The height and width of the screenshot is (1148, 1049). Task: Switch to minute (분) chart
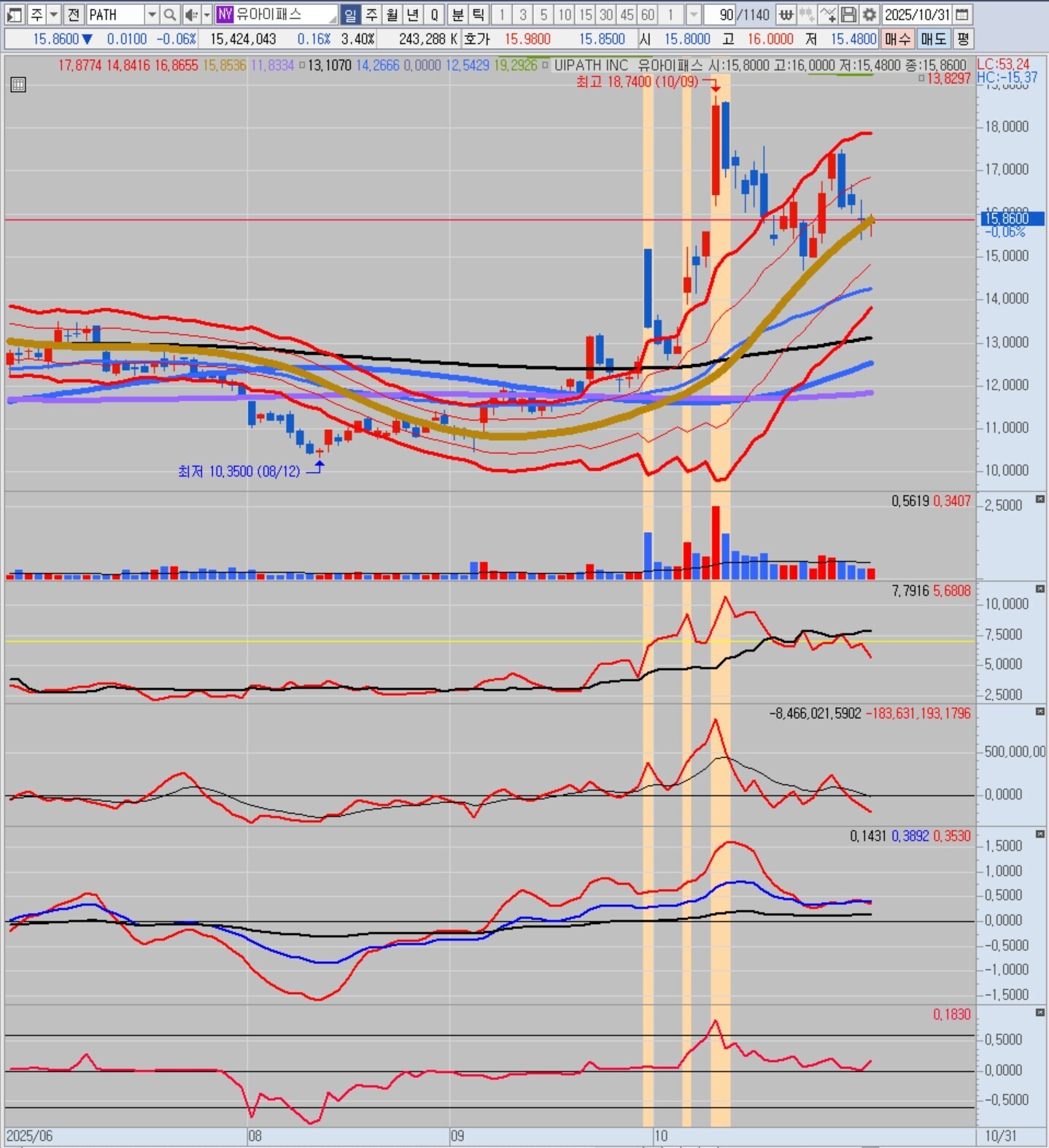[x=457, y=15]
